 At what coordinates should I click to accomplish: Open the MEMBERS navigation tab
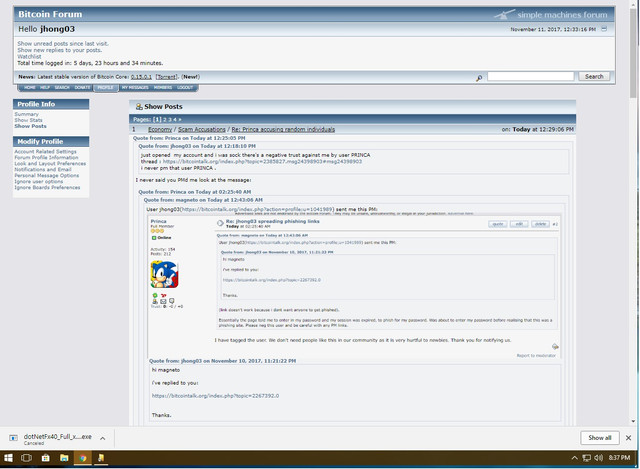pyautogui.click(x=163, y=88)
